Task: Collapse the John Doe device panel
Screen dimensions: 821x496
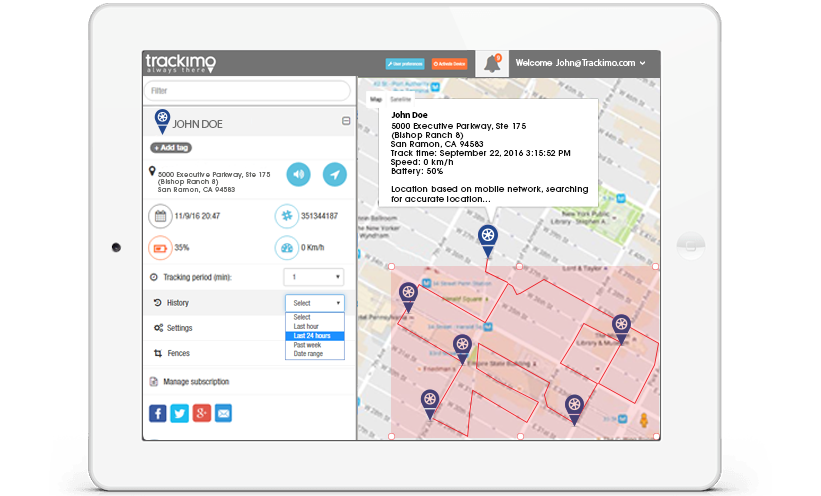Action: (x=346, y=121)
